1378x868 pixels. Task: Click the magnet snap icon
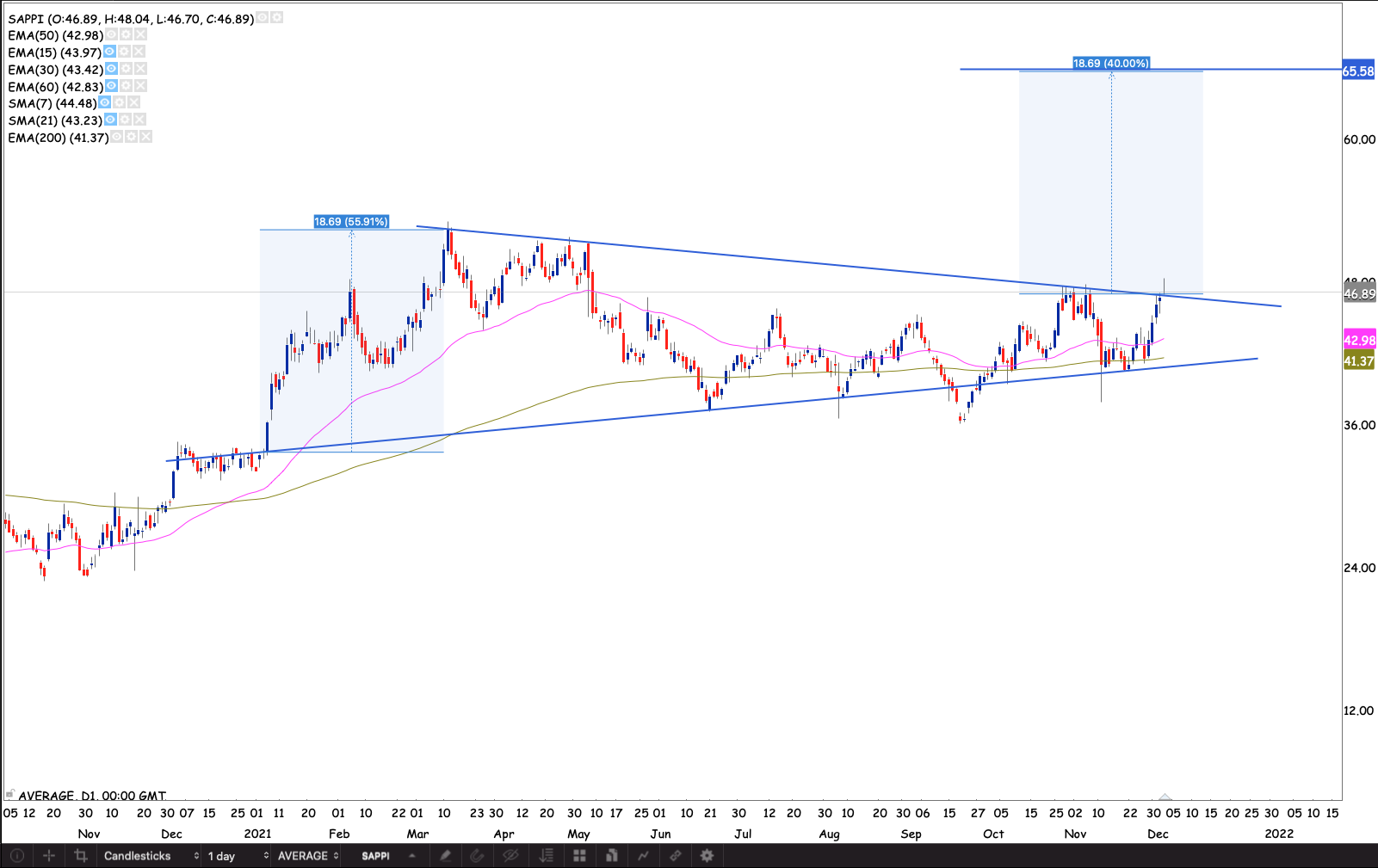477,856
